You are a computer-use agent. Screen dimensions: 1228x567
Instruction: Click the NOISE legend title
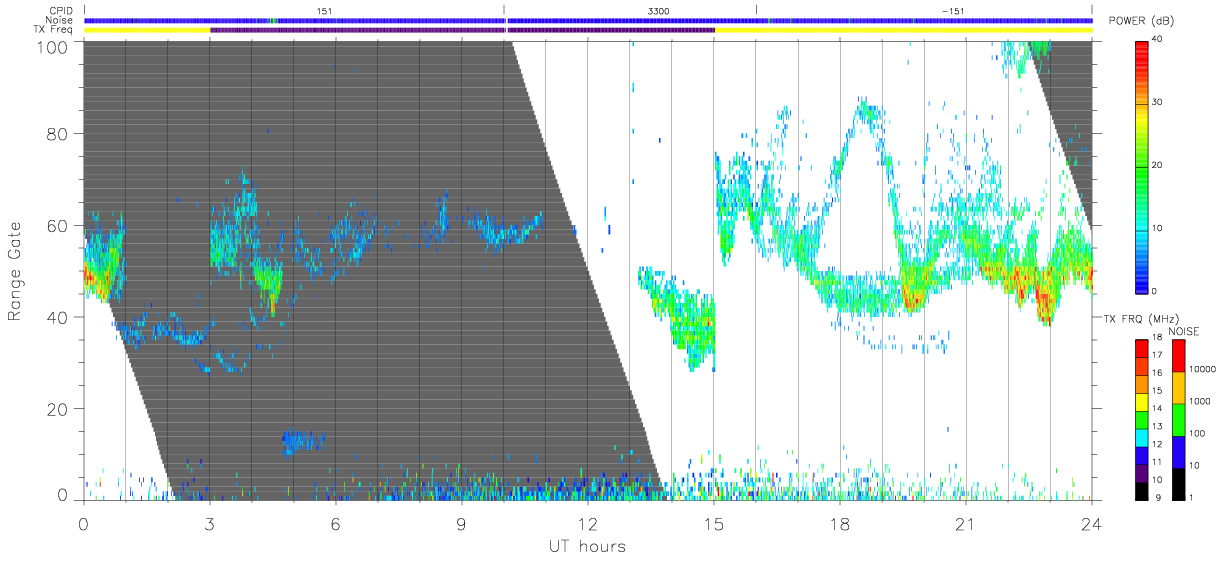click(1184, 331)
